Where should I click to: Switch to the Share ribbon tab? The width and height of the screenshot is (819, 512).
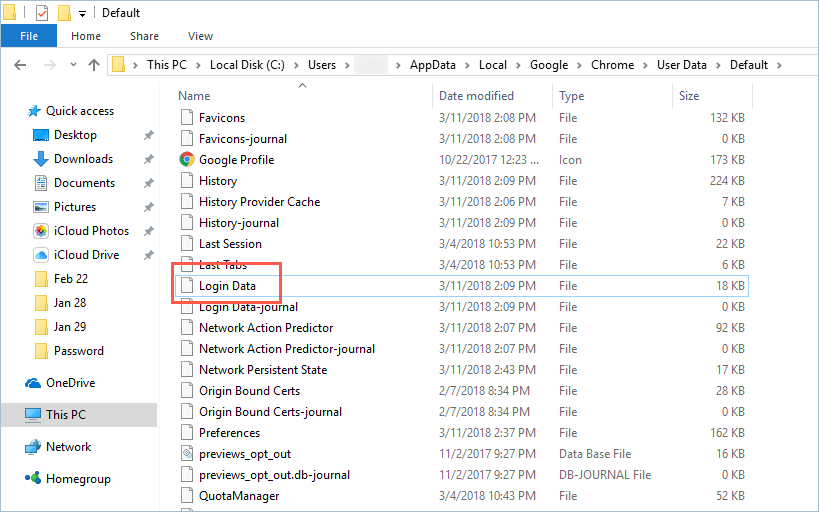tap(144, 36)
